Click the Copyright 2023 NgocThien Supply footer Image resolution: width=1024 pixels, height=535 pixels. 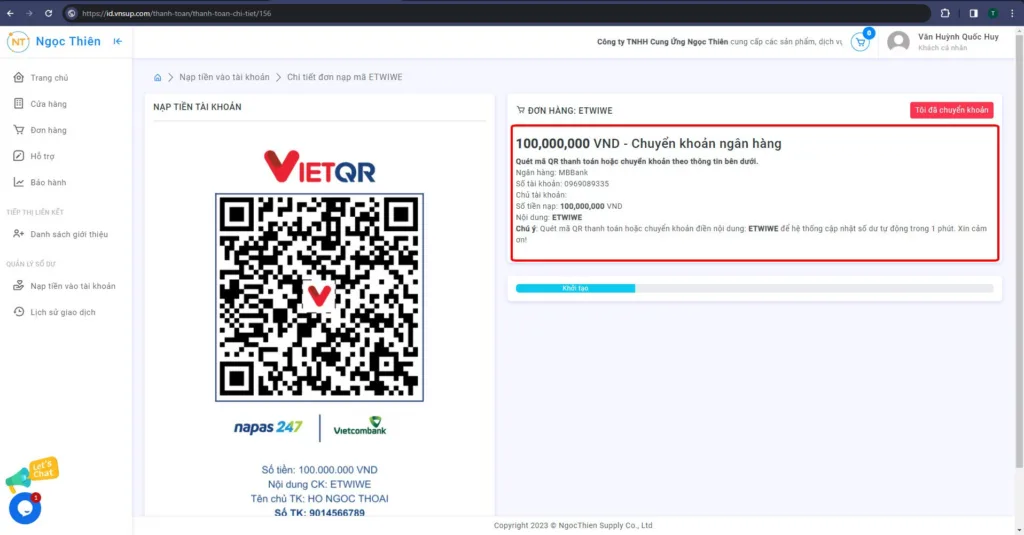[x=573, y=525]
